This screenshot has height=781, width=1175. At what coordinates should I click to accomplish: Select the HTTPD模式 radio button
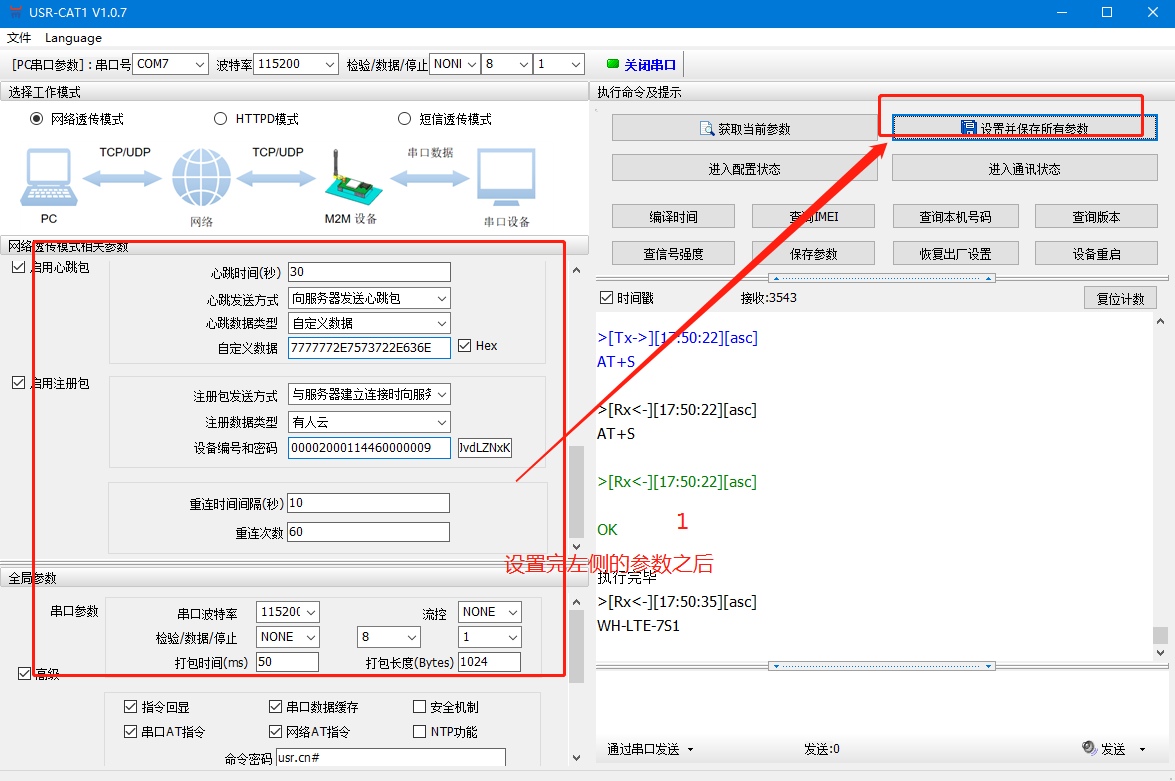click(x=221, y=119)
